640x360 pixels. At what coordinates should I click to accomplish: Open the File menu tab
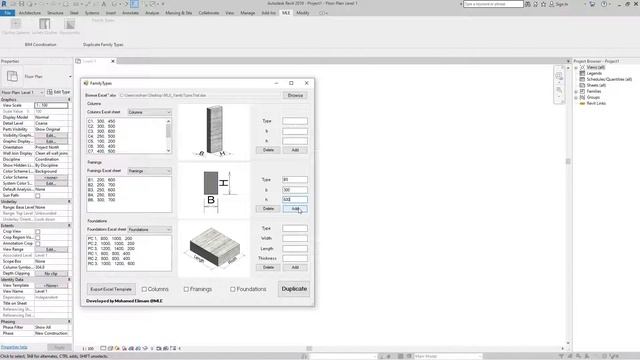(7, 13)
